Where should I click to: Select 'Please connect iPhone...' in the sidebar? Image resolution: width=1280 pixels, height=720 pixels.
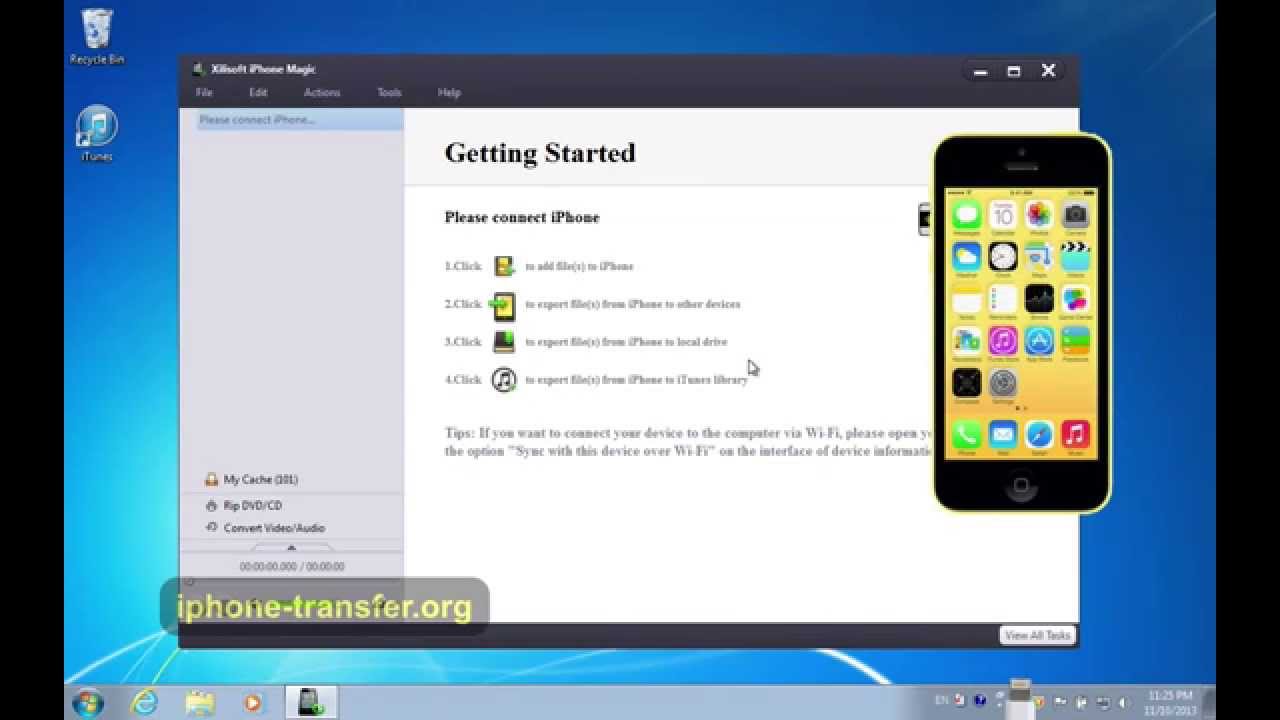300,119
